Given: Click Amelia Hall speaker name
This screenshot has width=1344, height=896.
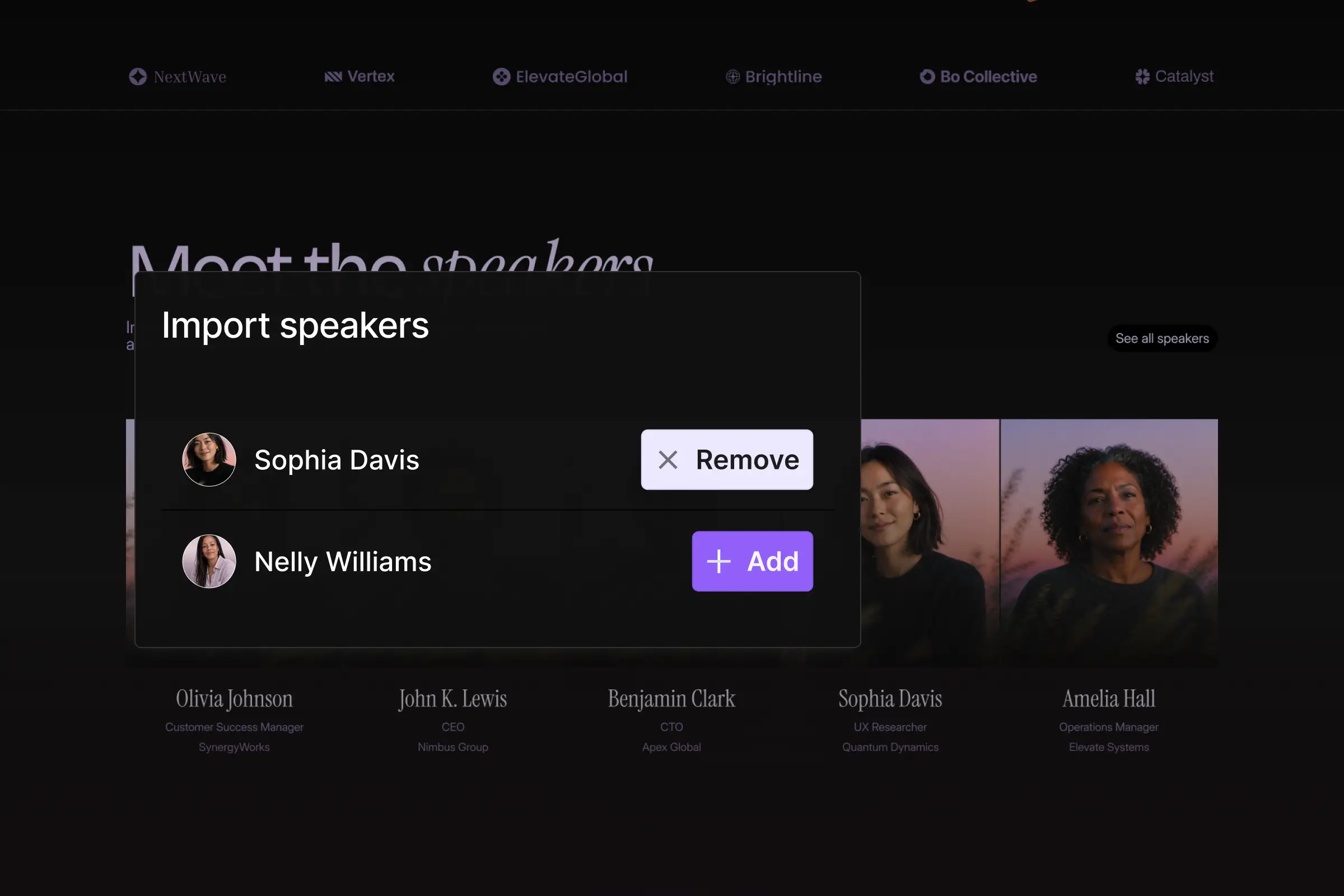Looking at the screenshot, I should pos(1109,699).
